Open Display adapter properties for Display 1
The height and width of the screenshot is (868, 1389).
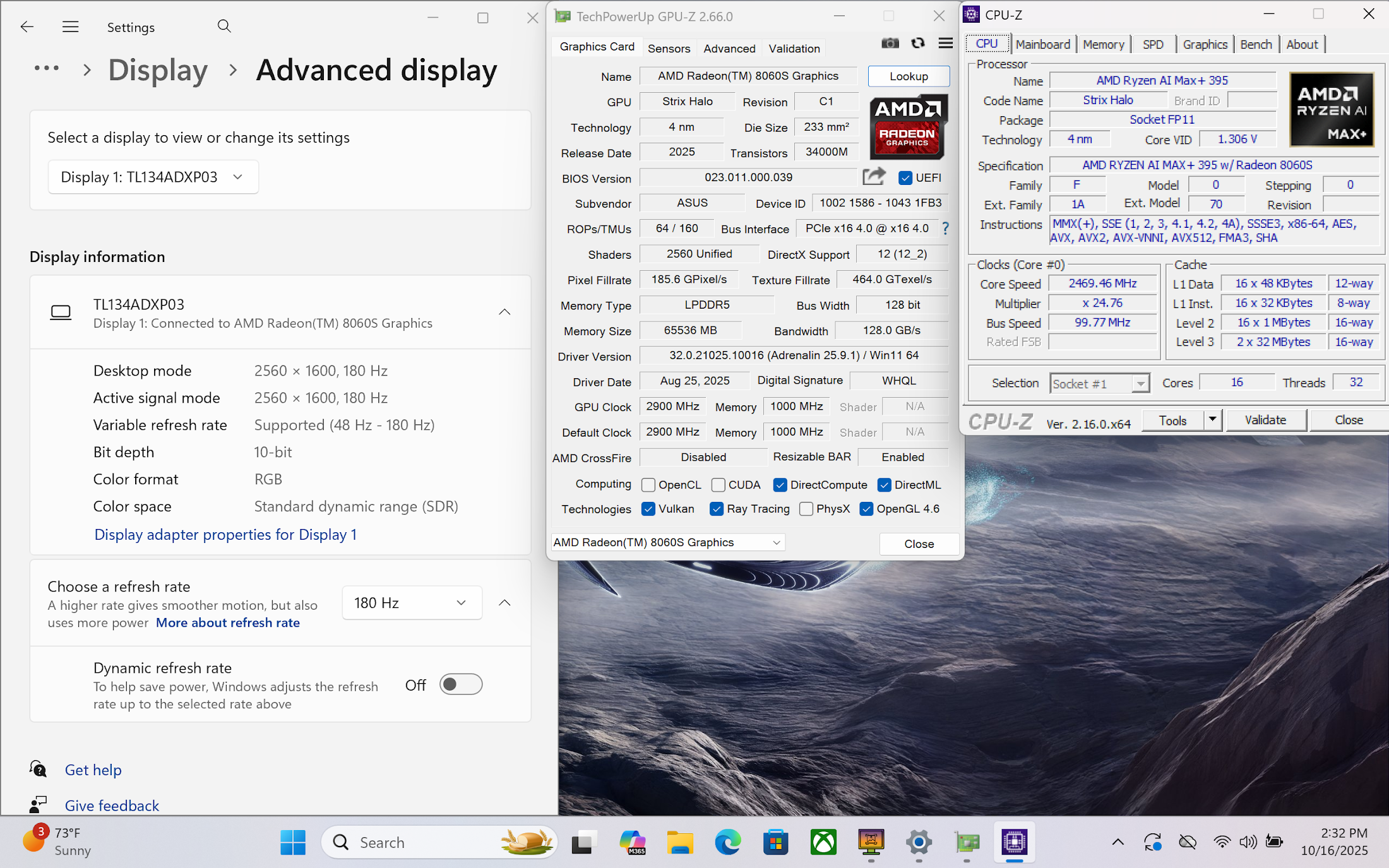[x=225, y=535]
